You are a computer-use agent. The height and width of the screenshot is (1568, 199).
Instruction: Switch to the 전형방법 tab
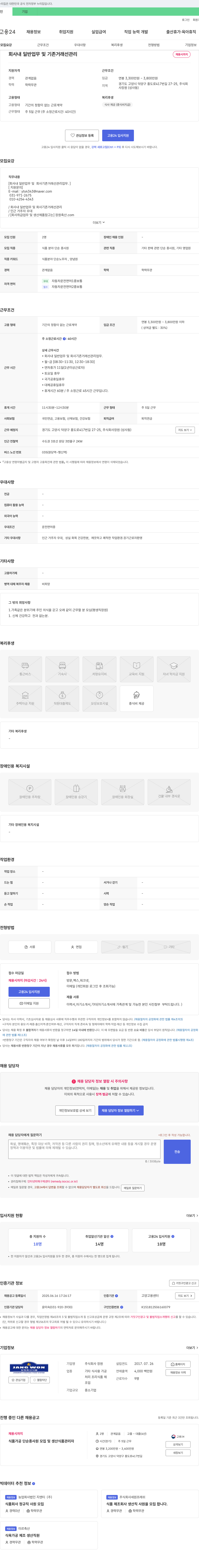[x=154, y=45]
